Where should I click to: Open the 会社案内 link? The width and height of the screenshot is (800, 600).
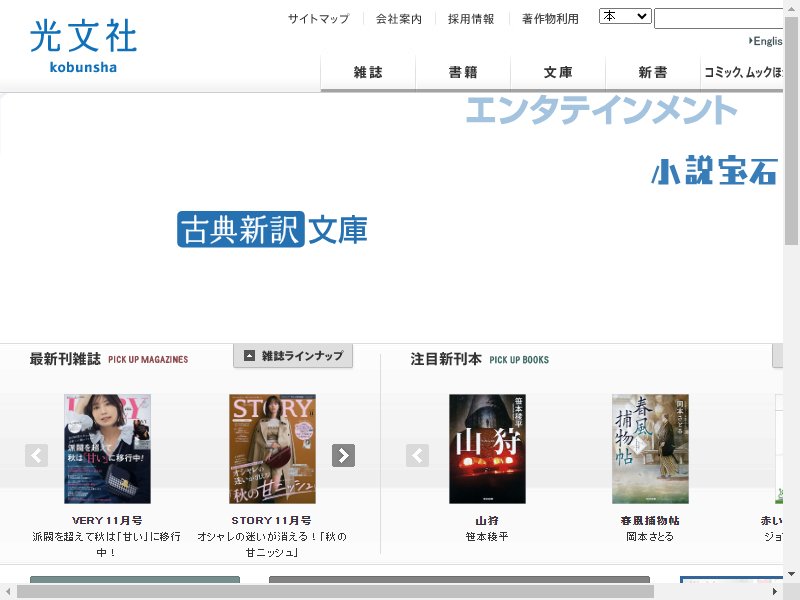tap(398, 19)
